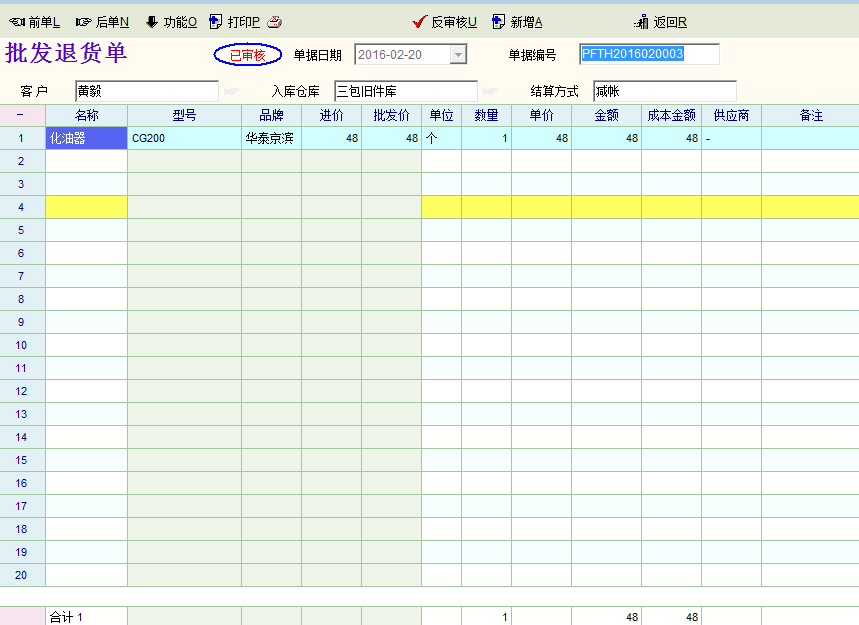Expand the 单据日期 date dropdown arrow
This screenshot has width=859, height=625.
[459, 55]
